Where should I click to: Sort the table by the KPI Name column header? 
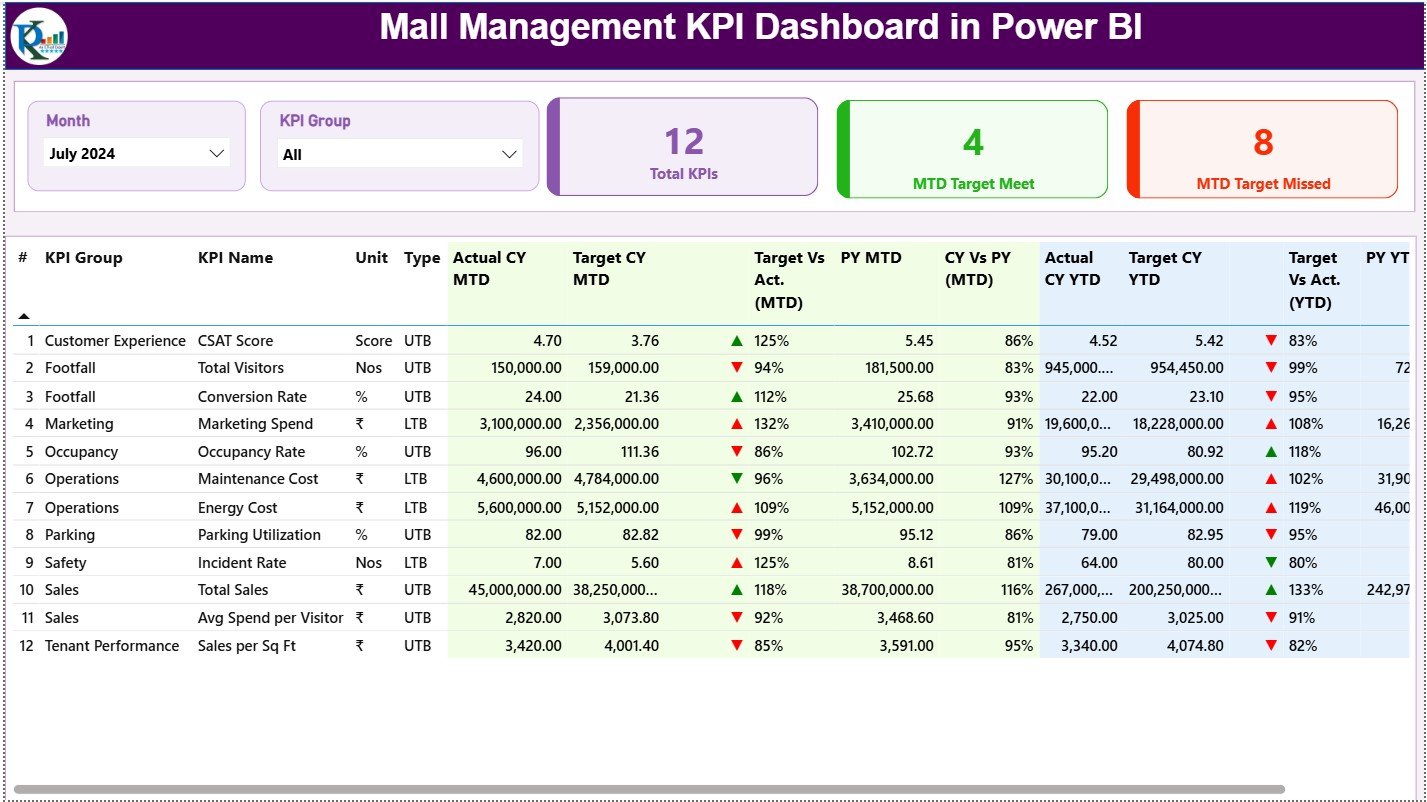(233, 257)
